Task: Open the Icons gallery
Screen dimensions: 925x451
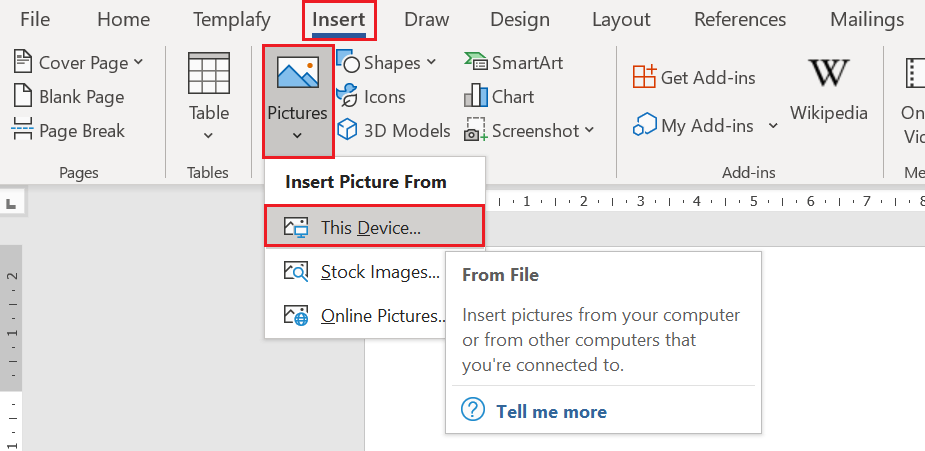Action: click(x=371, y=97)
